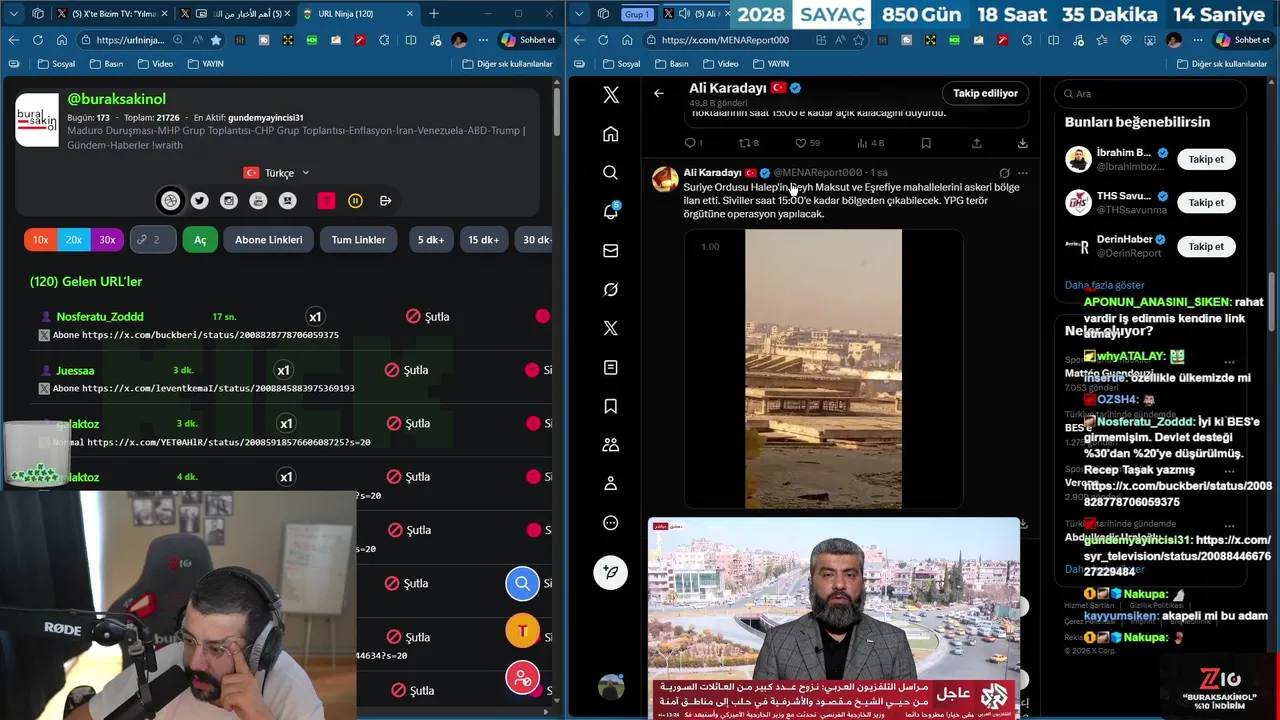Click Grok explain icon on Ali Karadayı's tweet
The image size is (1280, 720).
click(x=1004, y=173)
